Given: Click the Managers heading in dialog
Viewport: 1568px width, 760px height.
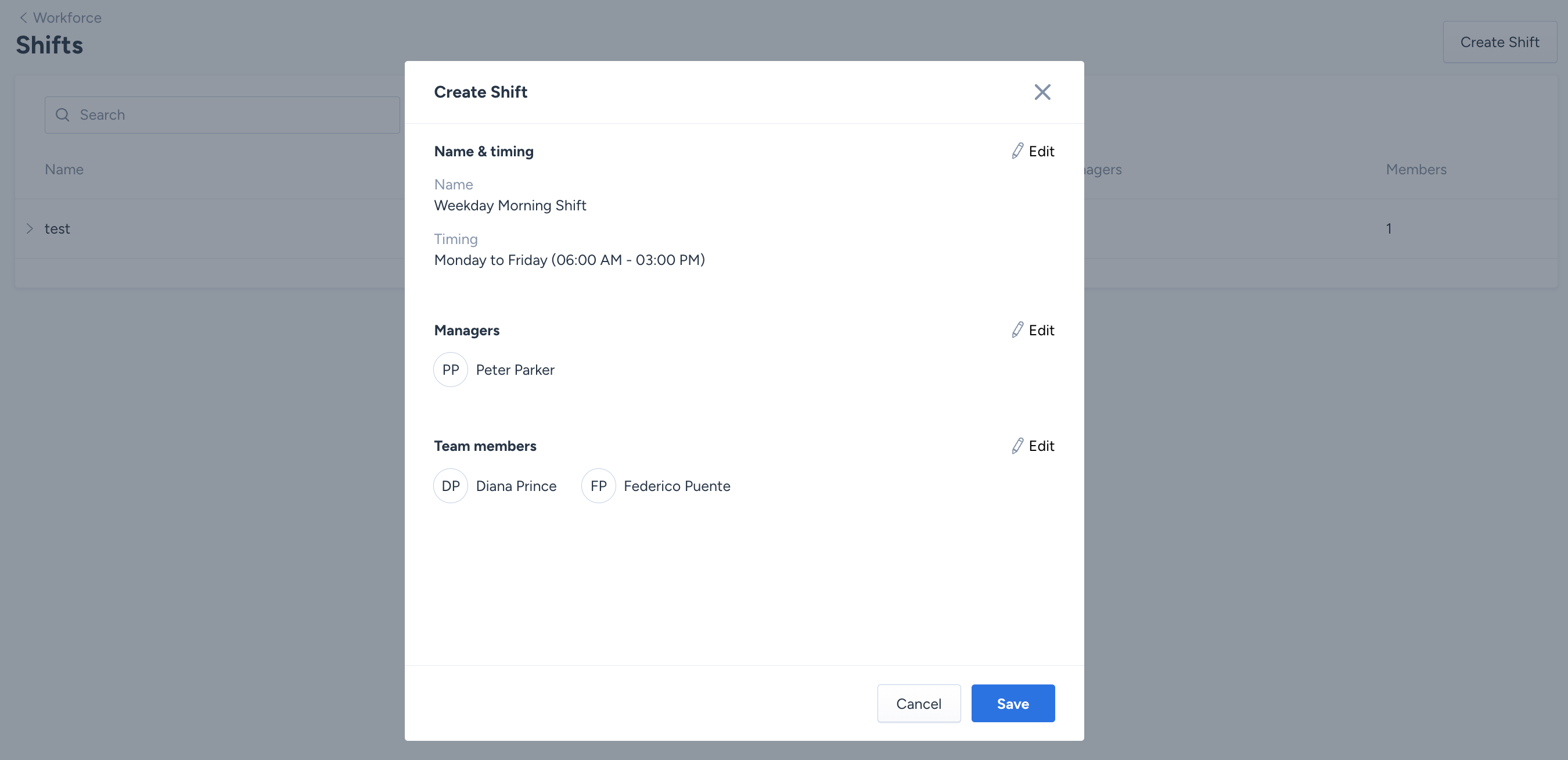Looking at the screenshot, I should [467, 330].
